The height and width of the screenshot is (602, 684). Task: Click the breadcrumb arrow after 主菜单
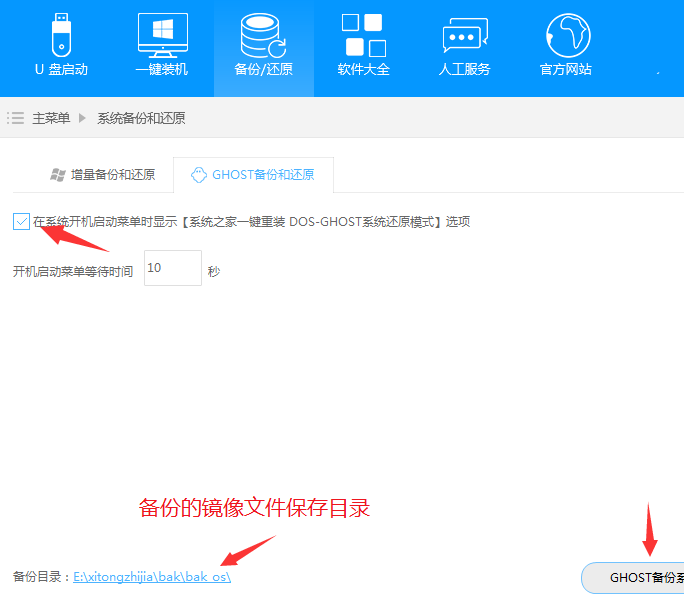tap(83, 118)
